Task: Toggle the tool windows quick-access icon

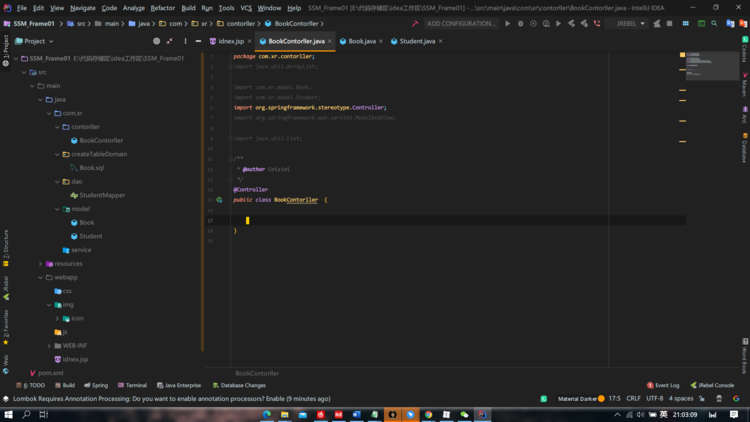Action: (x=6, y=399)
